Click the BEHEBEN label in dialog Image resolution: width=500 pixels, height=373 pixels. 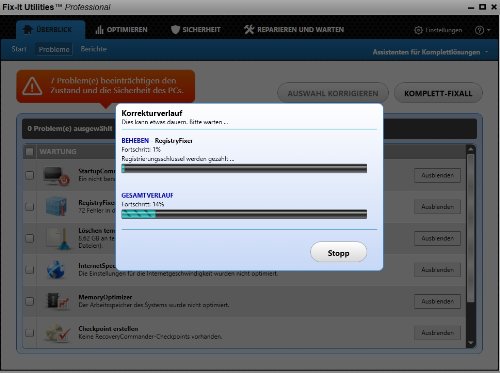[135, 141]
